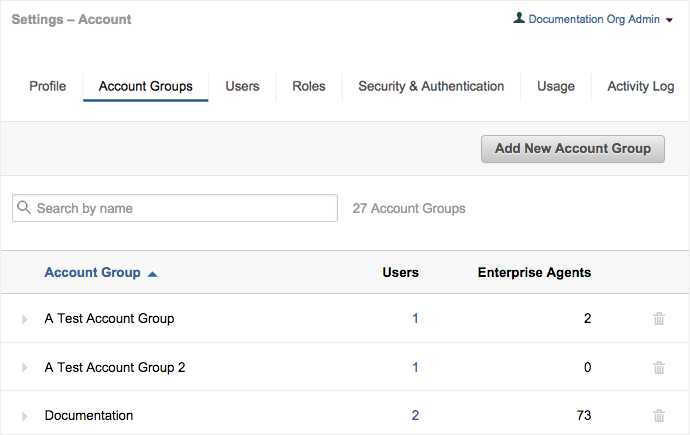View the Activity Log tab
Viewport: 690px width, 435px height.
coord(640,86)
